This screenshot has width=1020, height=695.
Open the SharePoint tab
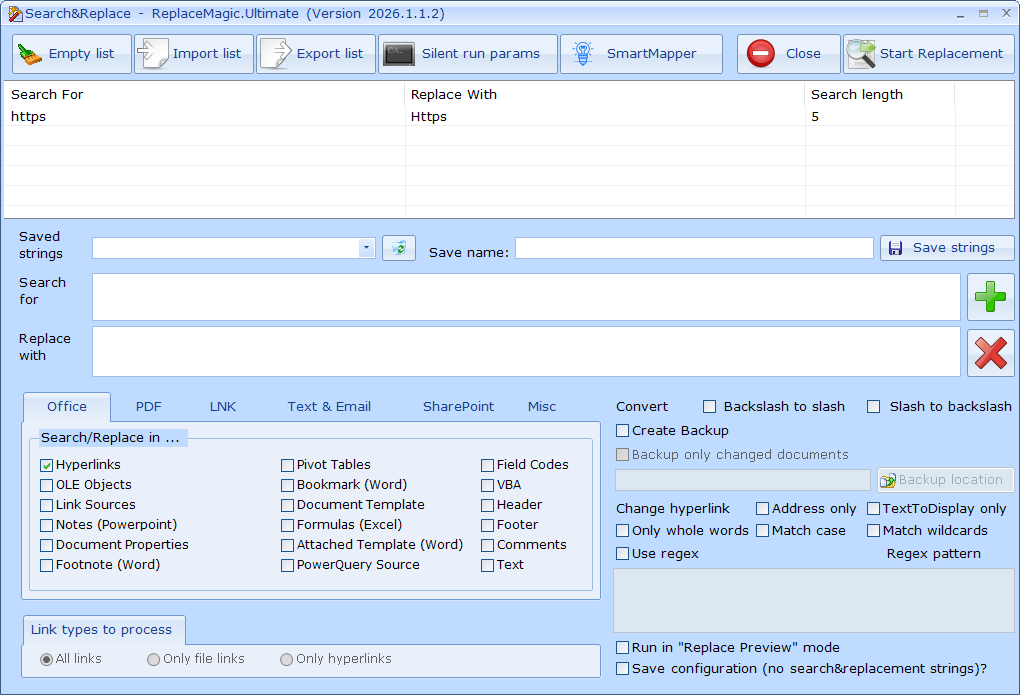point(459,407)
